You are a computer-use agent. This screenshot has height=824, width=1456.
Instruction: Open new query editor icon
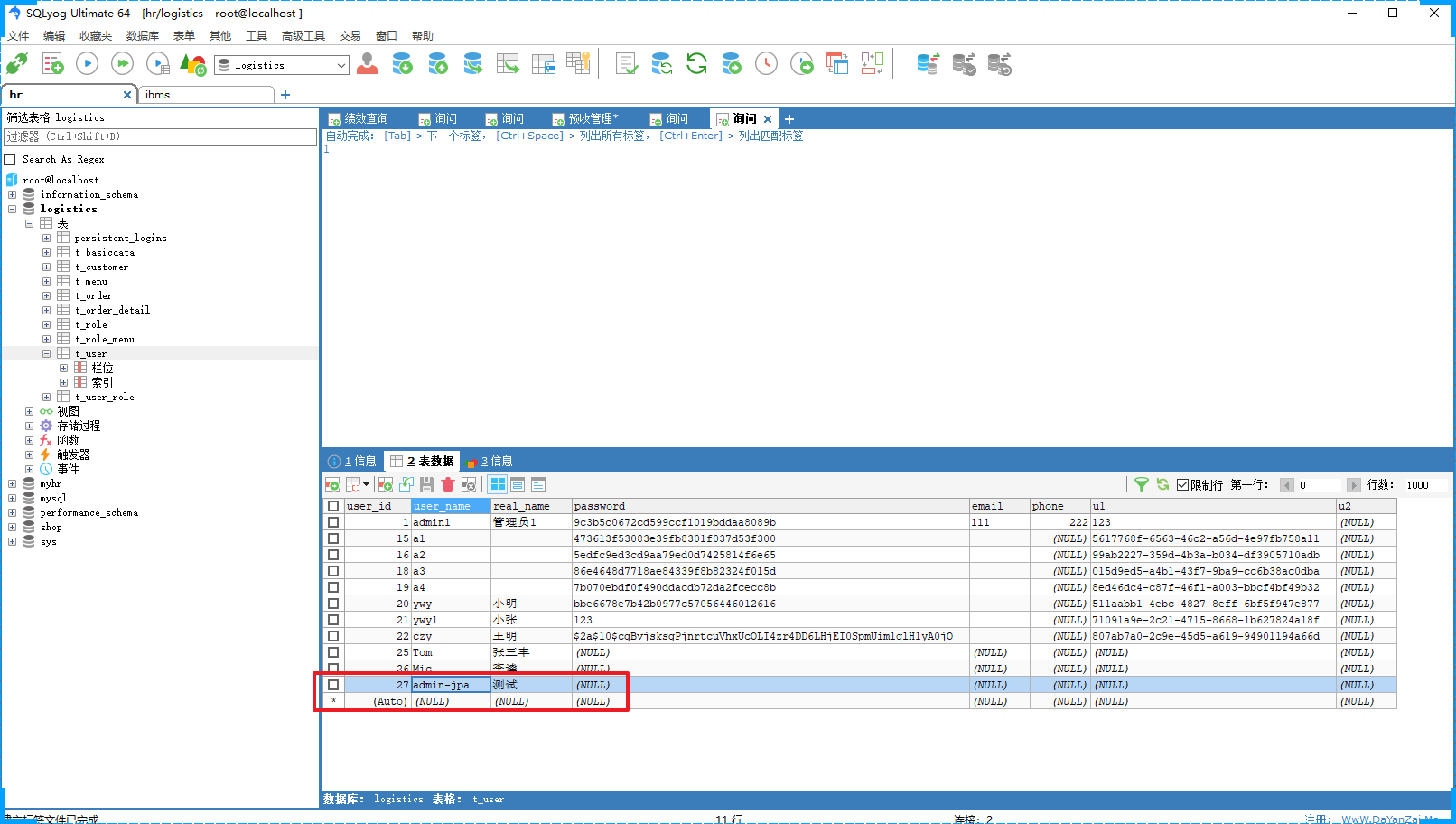(53, 64)
